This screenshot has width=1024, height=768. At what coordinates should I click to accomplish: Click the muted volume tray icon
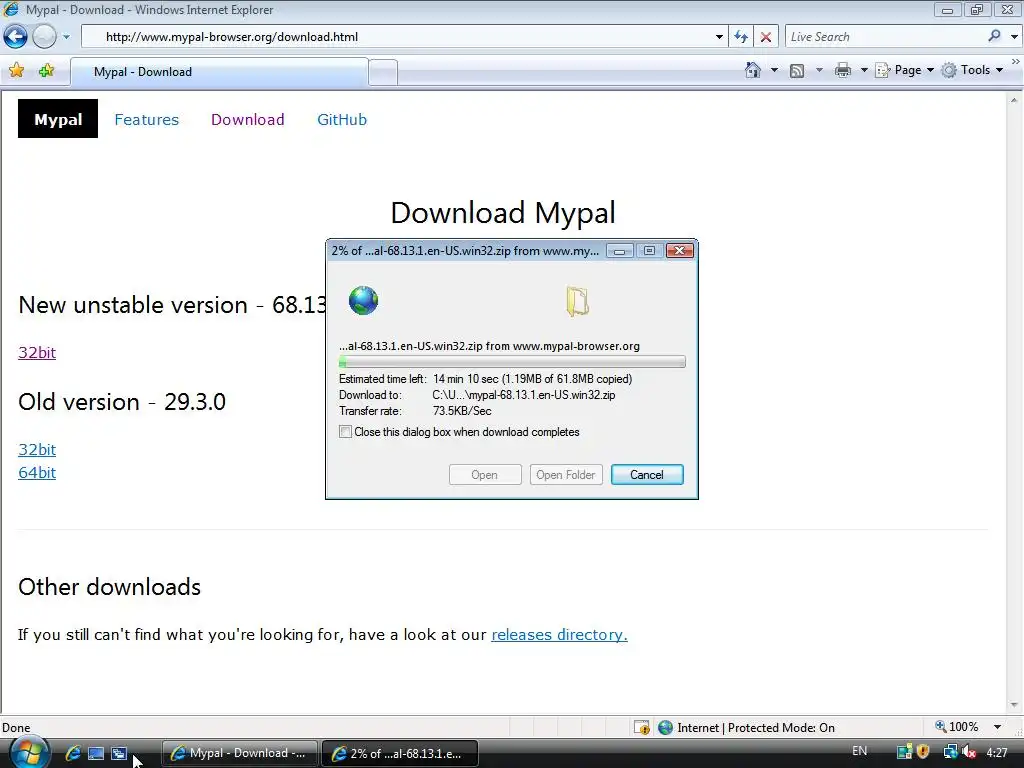(970, 752)
